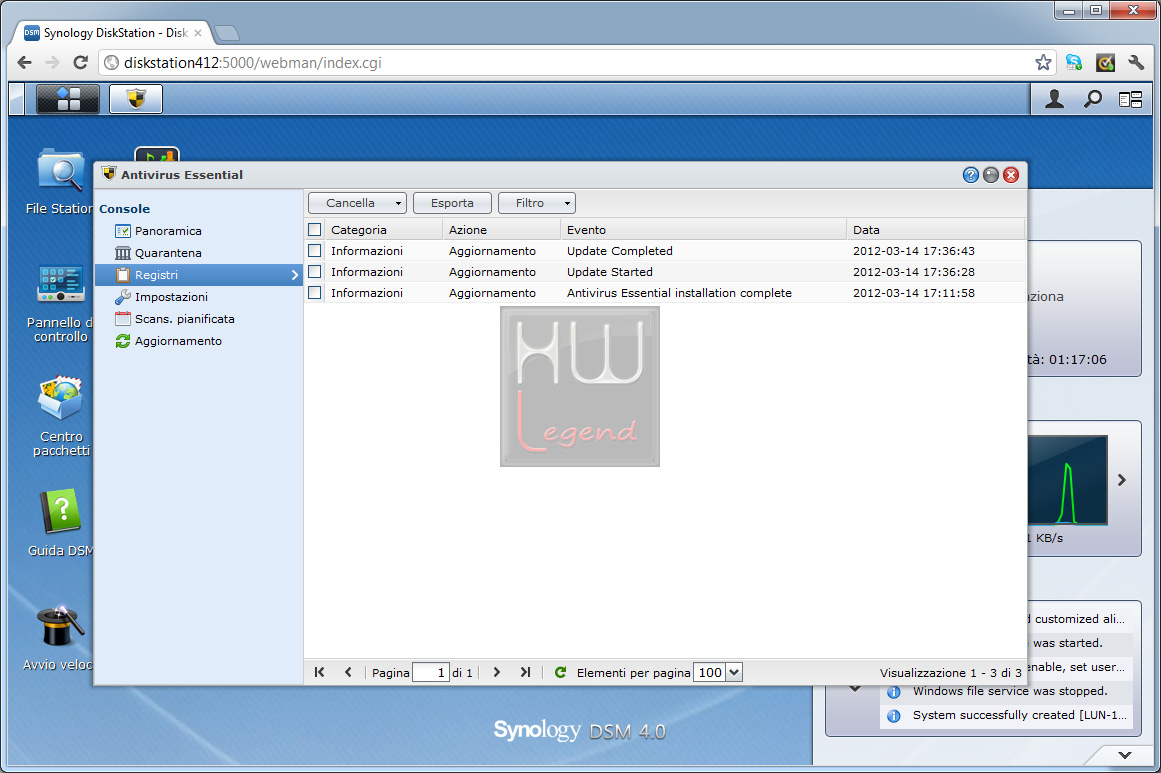Open the user options icon

tap(1054, 98)
